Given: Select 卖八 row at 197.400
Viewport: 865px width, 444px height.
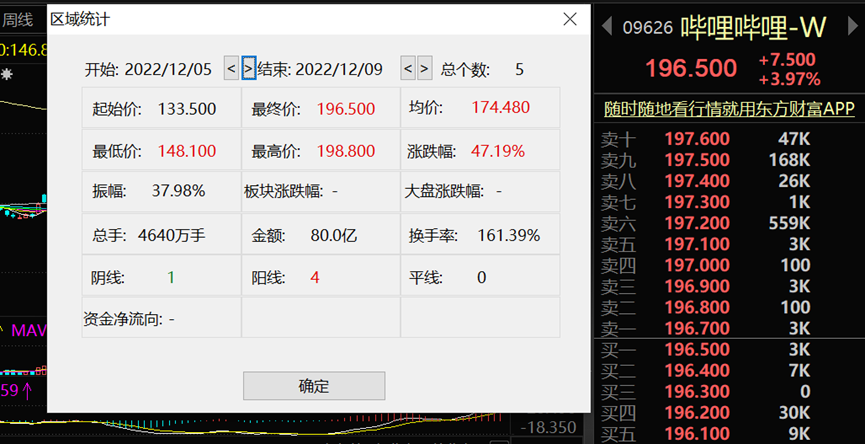Looking at the screenshot, I should tap(729, 181).
